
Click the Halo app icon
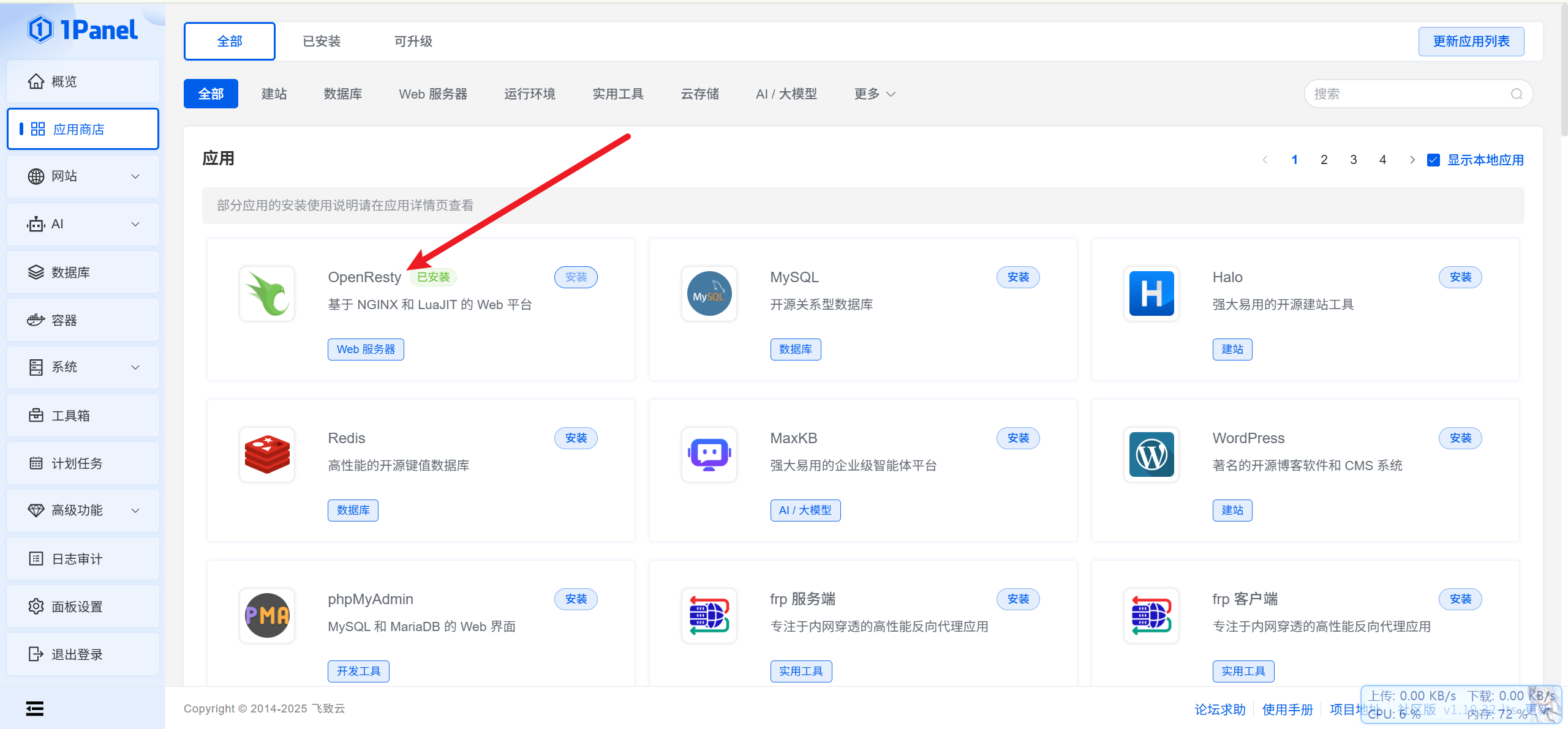[1151, 294]
